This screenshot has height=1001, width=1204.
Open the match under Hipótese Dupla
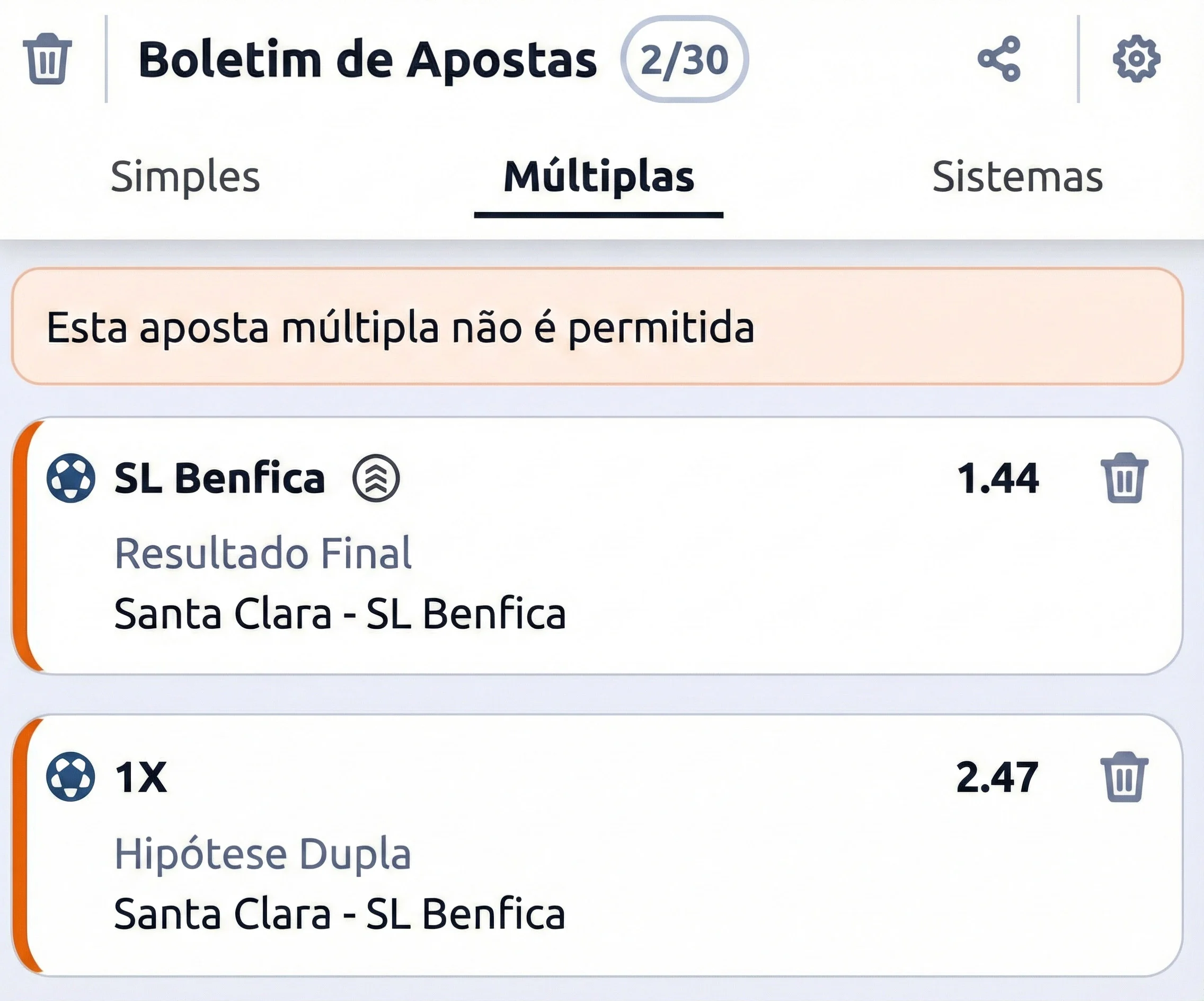click(x=339, y=913)
